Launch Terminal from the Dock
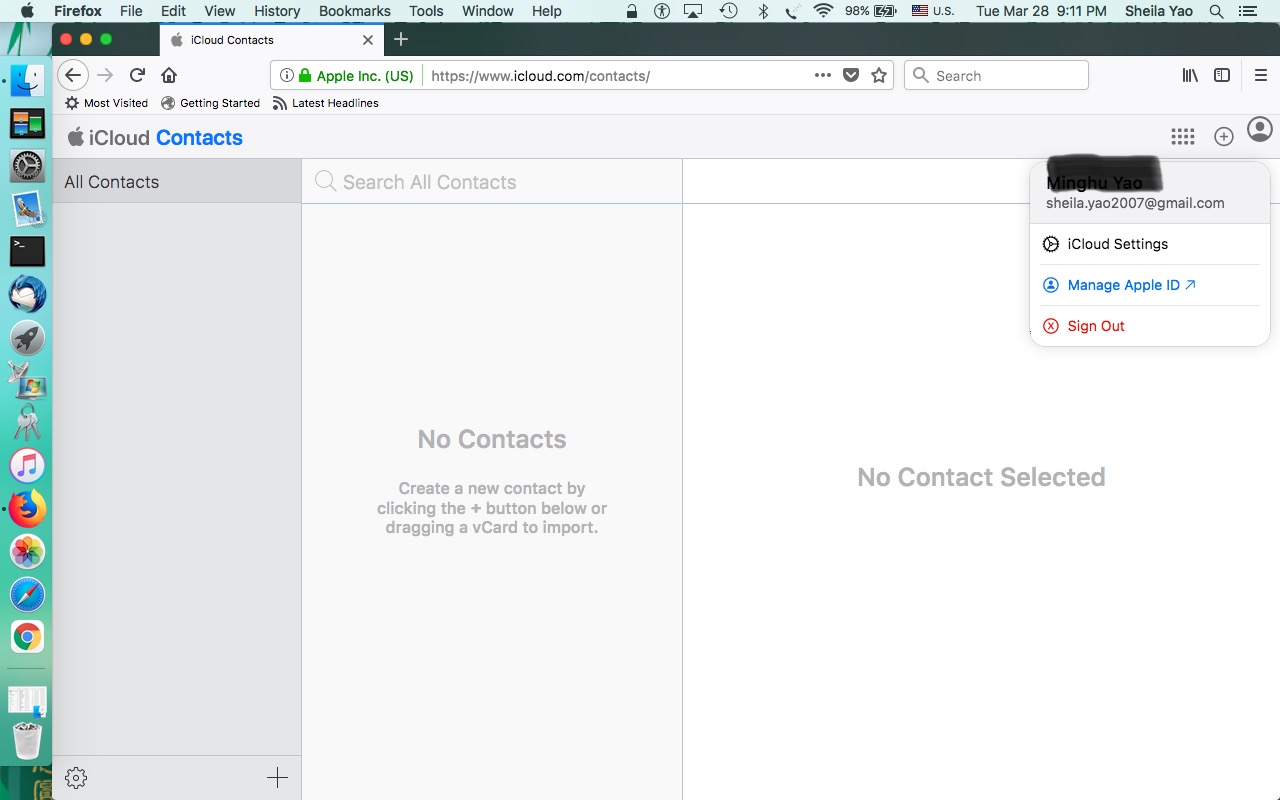Screen dimensions: 1280x800 point(28,251)
